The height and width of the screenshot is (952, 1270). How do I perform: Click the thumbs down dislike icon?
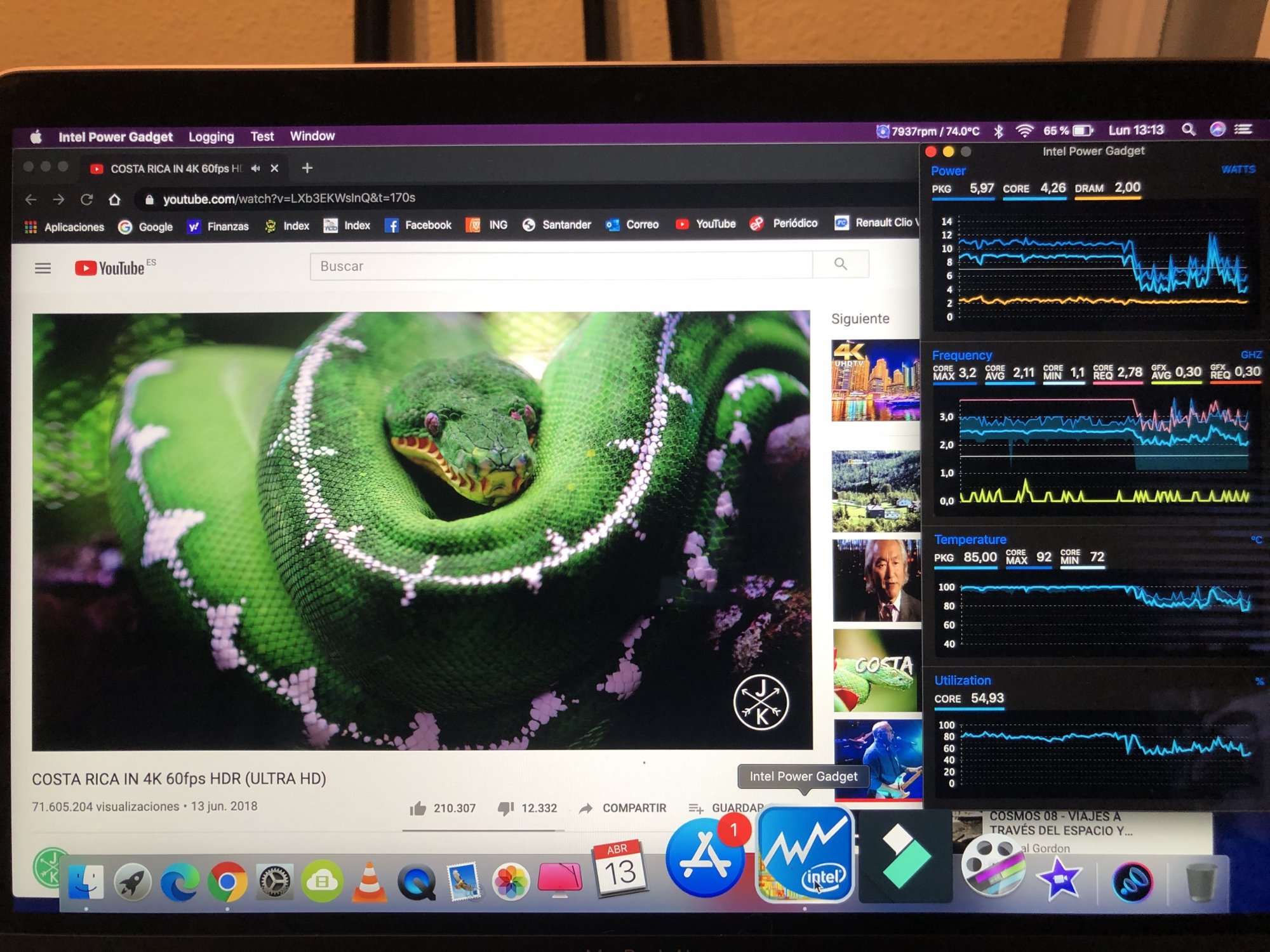point(505,808)
